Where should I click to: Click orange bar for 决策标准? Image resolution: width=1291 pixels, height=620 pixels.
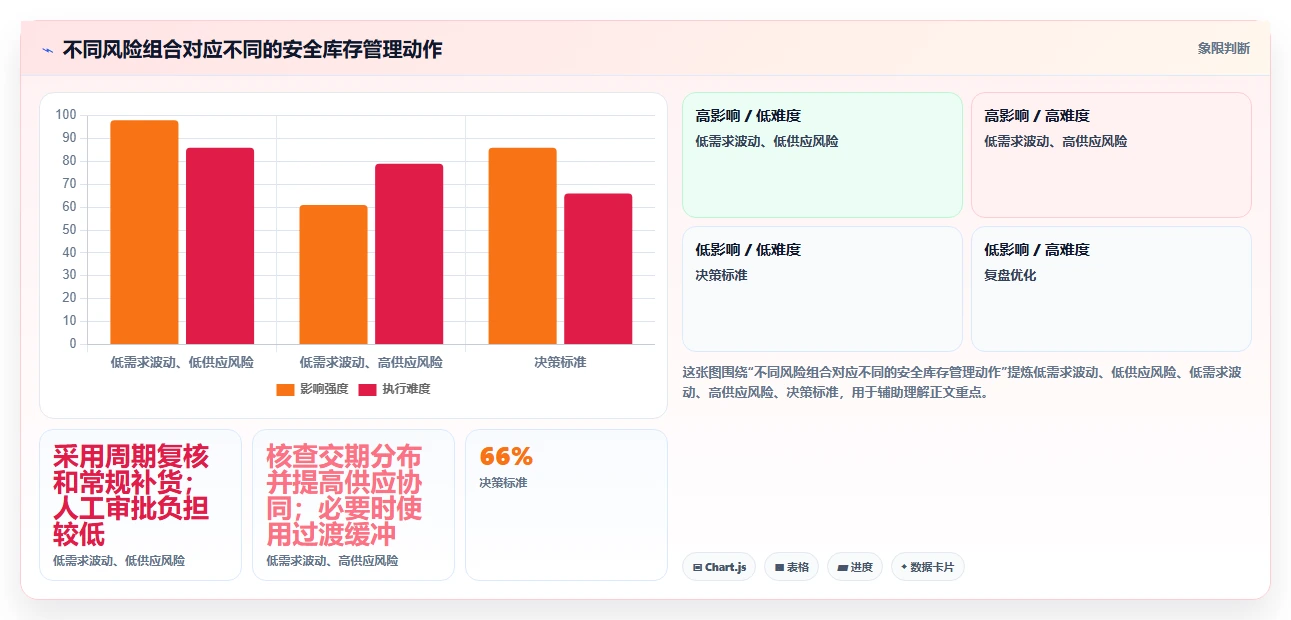tap(522, 246)
